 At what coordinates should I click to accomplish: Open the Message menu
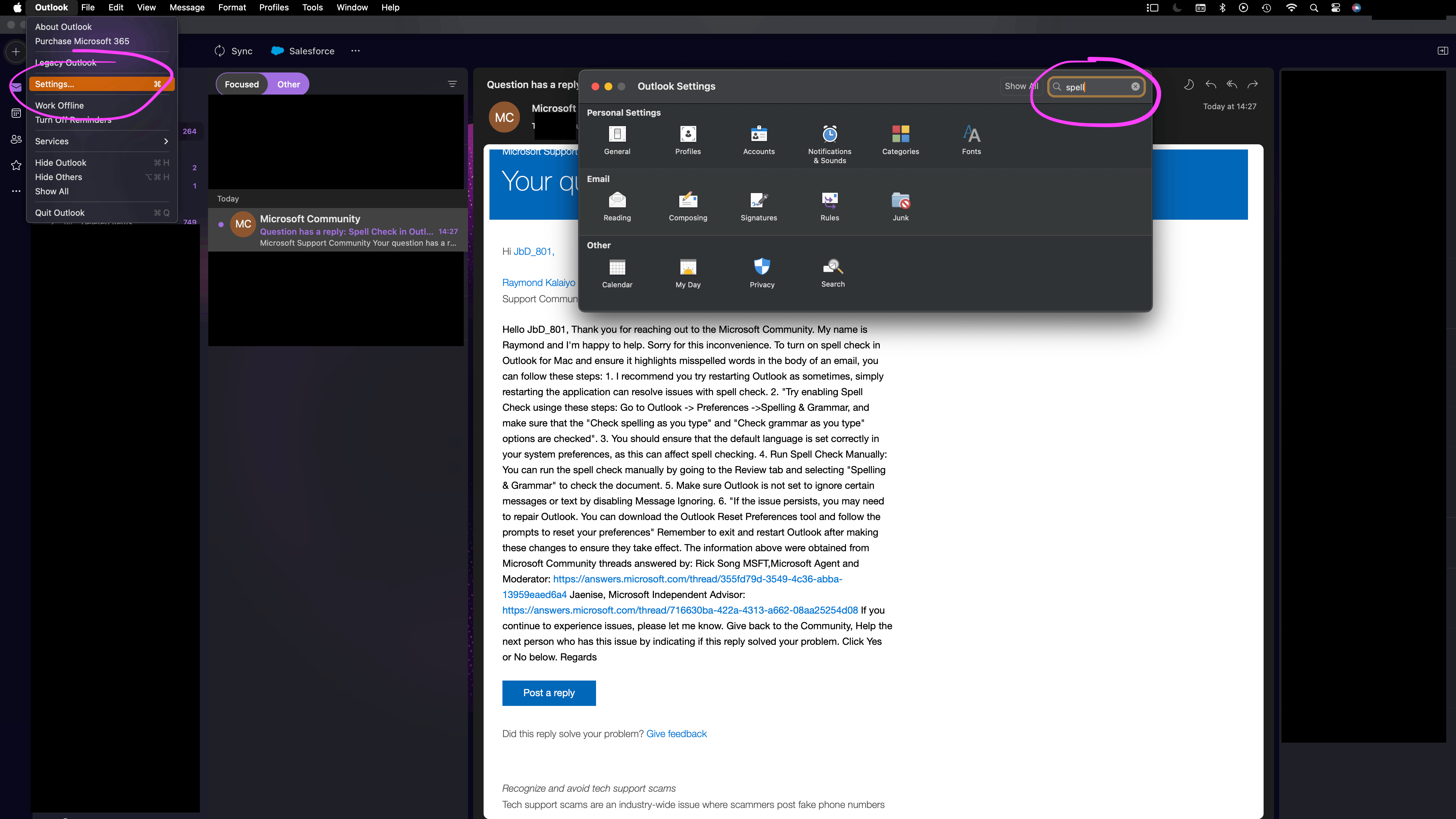pyautogui.click(x=187, y=7)
